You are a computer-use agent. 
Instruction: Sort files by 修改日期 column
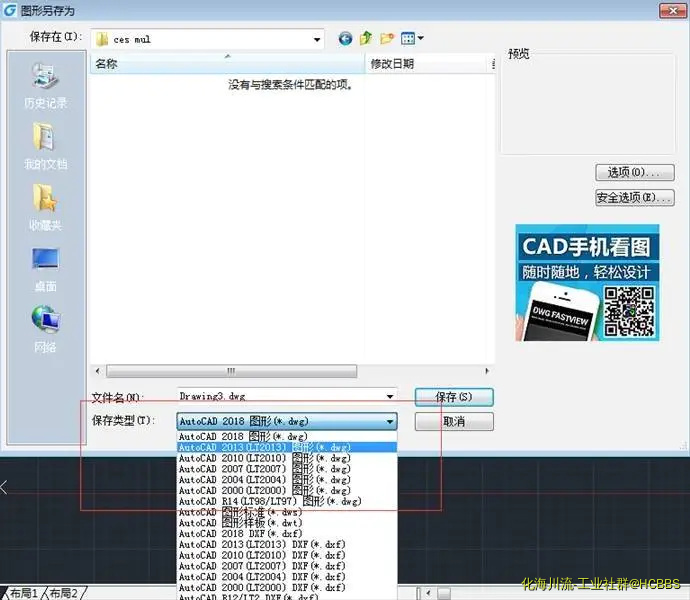392,64
